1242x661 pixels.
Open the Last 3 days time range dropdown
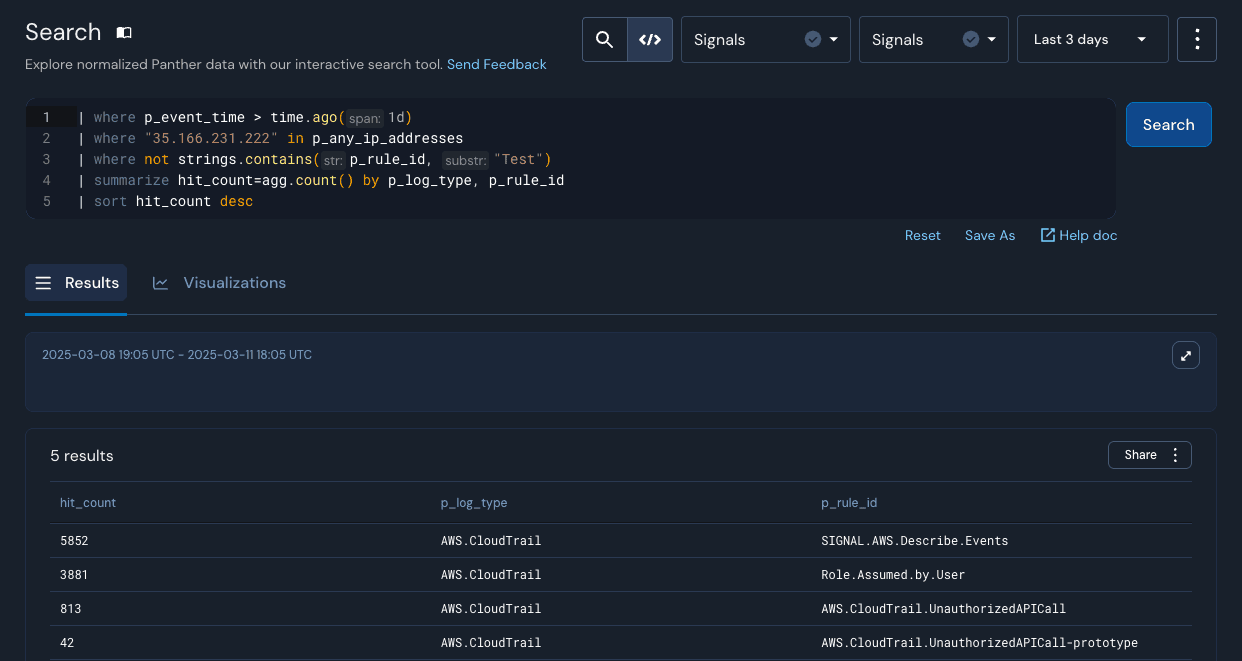(1092, 40)
